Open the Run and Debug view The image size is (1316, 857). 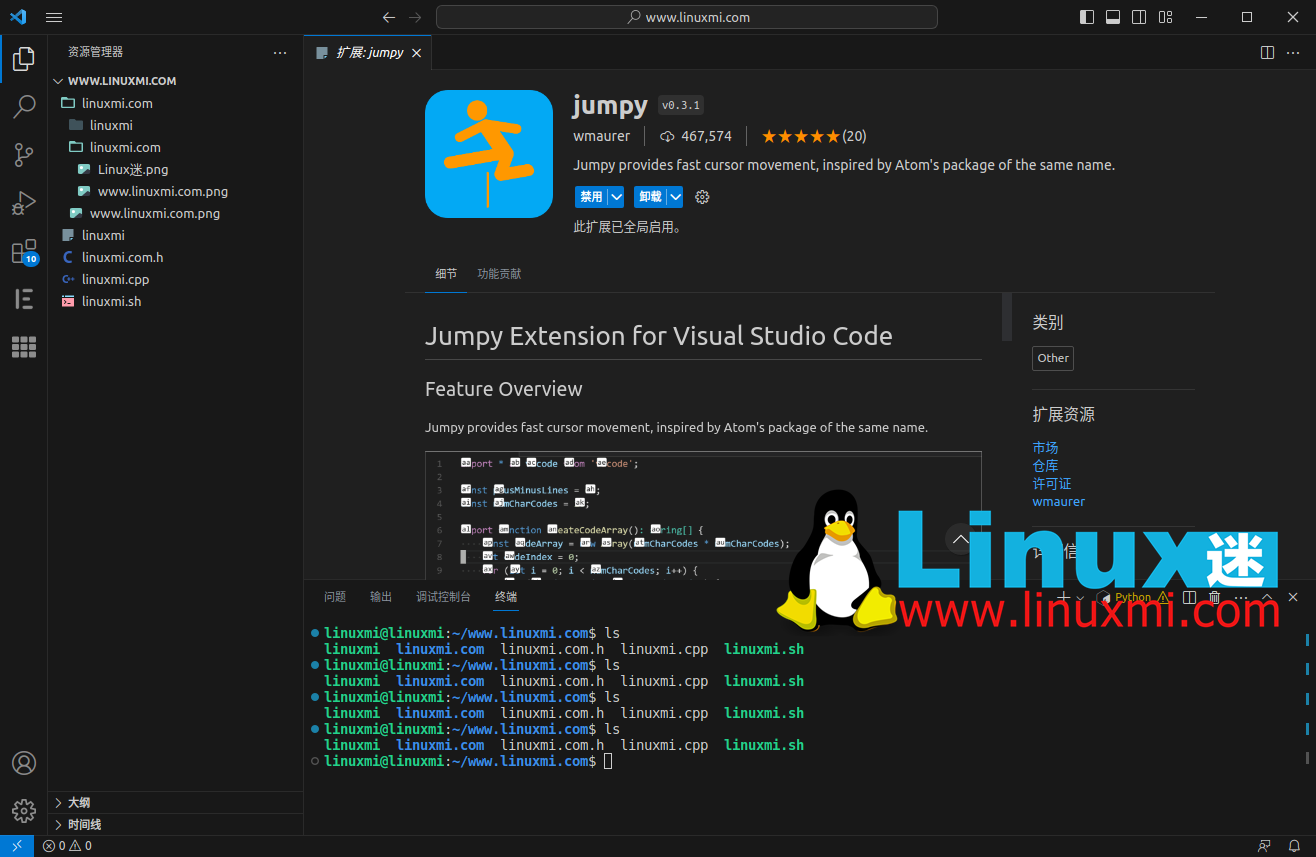click(x=24, y=203)
